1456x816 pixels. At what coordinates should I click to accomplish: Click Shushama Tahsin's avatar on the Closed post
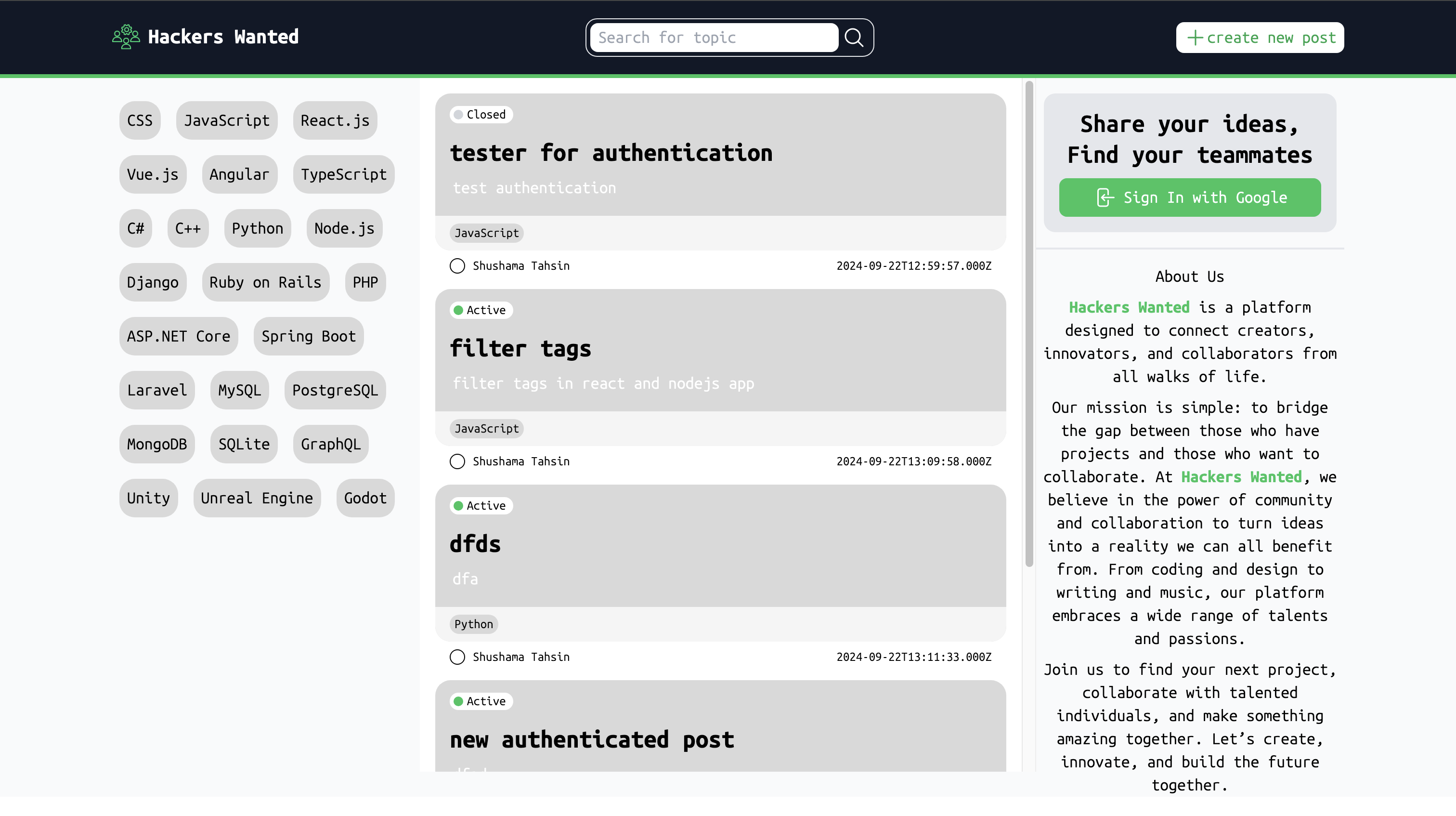(457, 266)
